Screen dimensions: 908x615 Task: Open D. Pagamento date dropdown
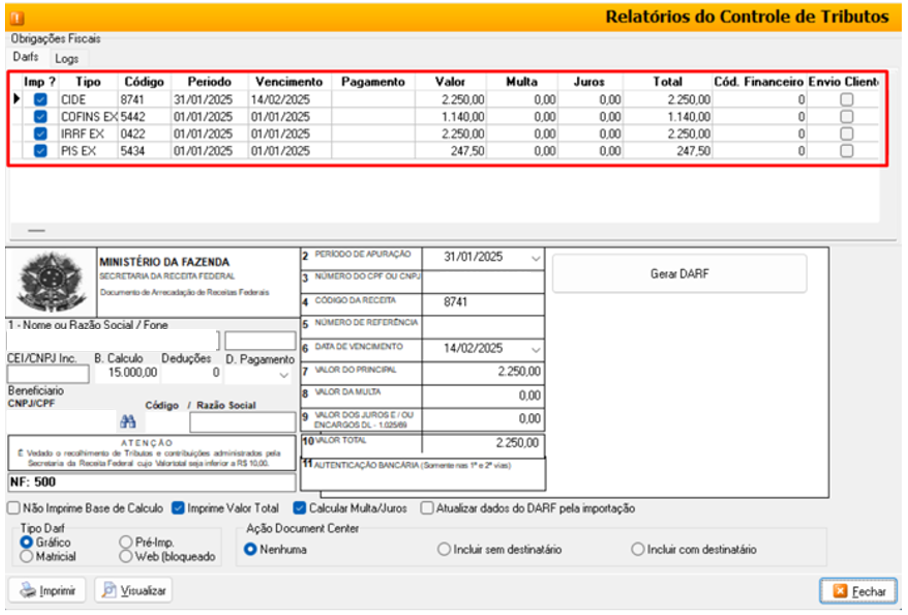pos(284,375)
